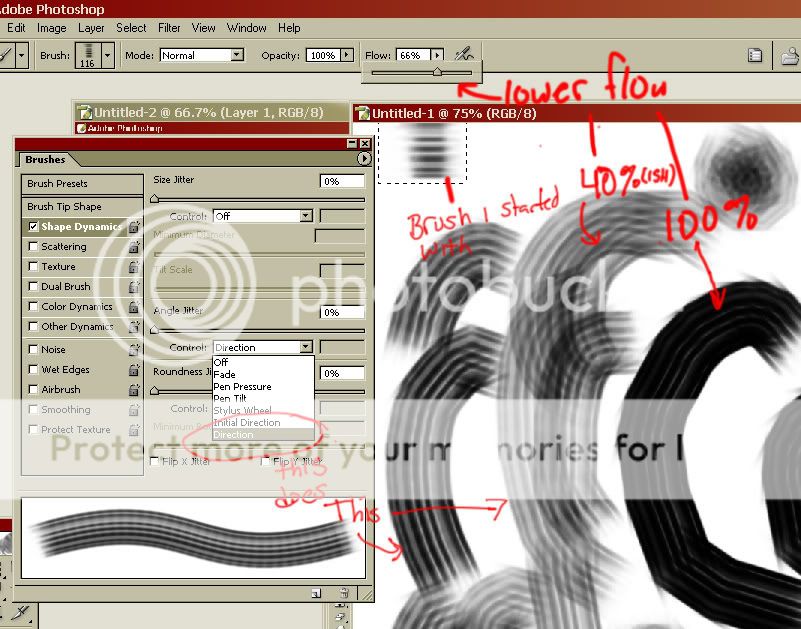Viewport: 801px width, 629px height.
Task: Open the Image menu
Action: tap(52, 28)
